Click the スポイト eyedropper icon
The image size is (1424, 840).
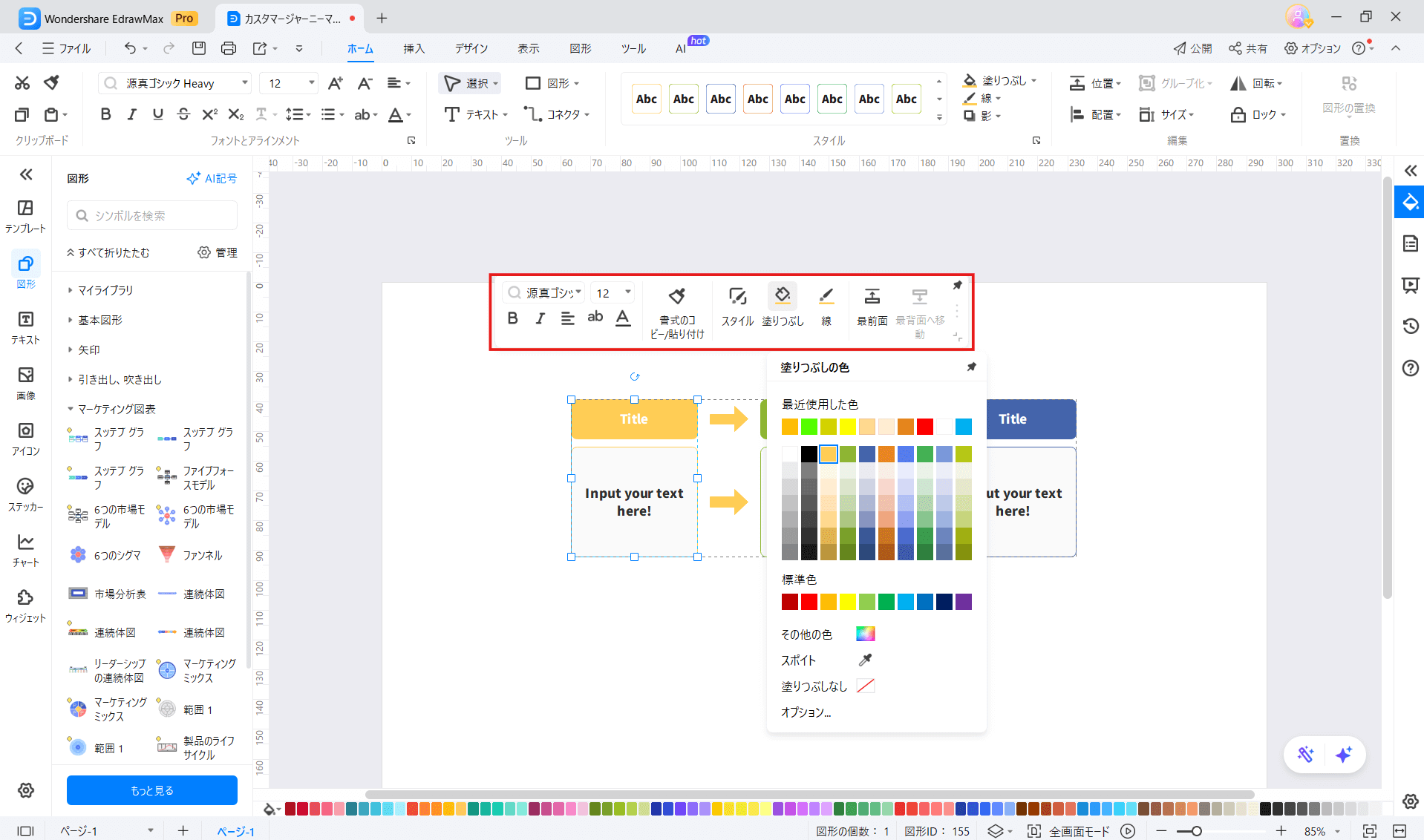click(865, 660)
